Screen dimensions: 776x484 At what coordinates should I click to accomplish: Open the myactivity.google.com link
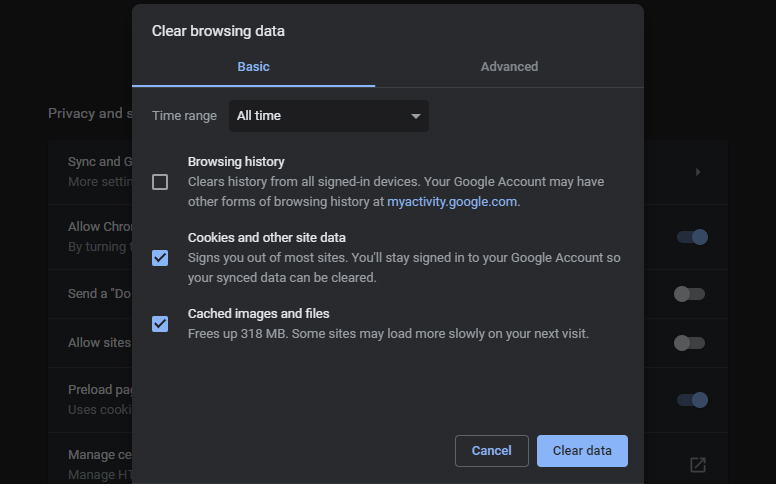click(x=452, y=201)
